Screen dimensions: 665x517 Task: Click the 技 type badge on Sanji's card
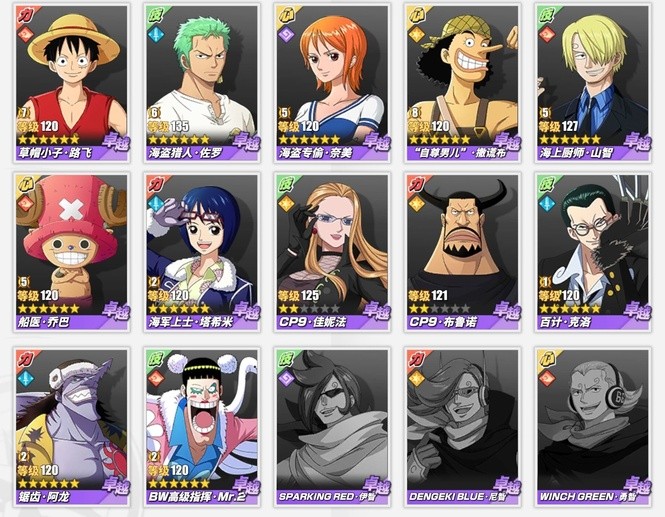[x=546, y=15]
